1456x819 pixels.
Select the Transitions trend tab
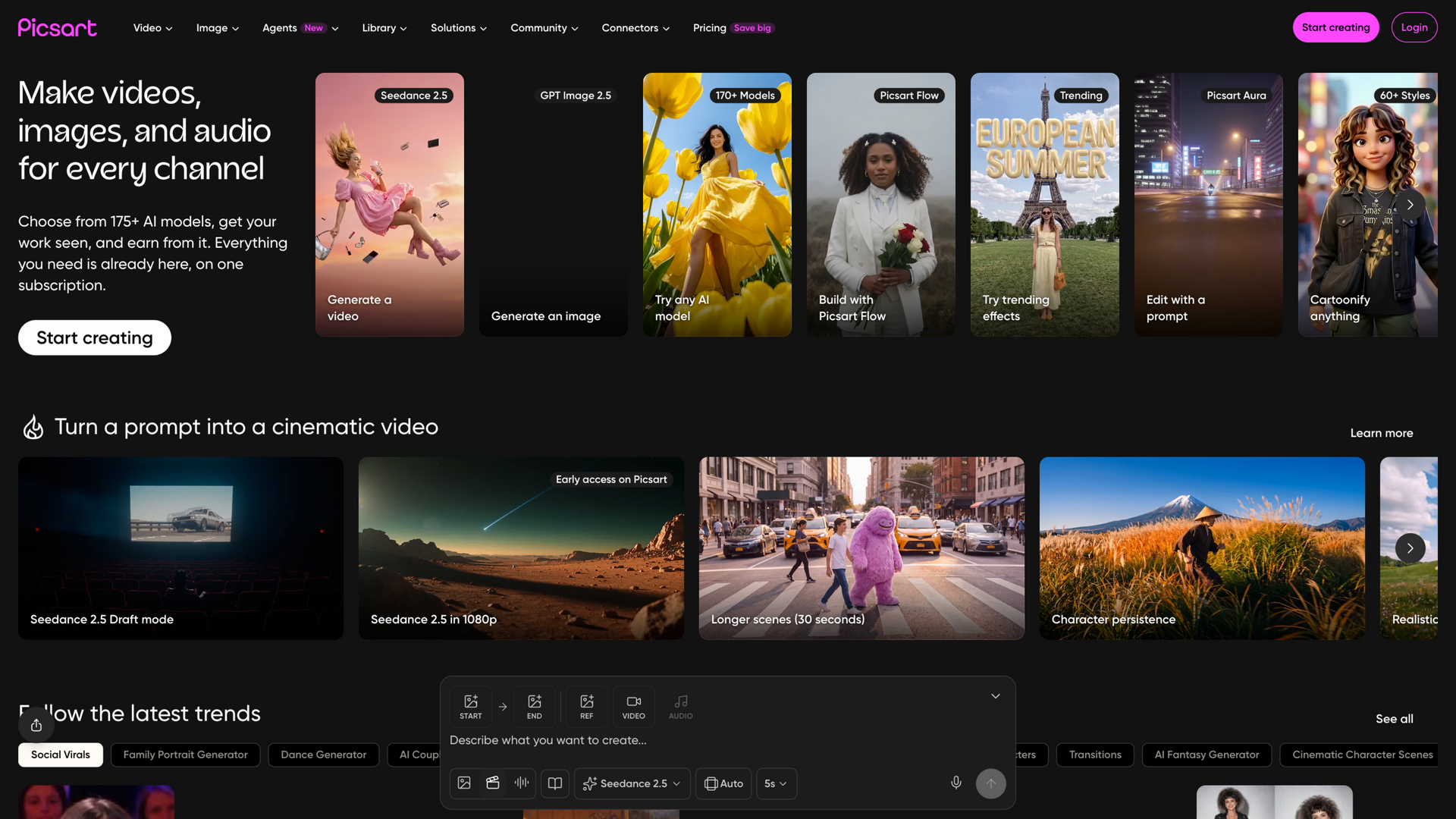coord(1095,755)
